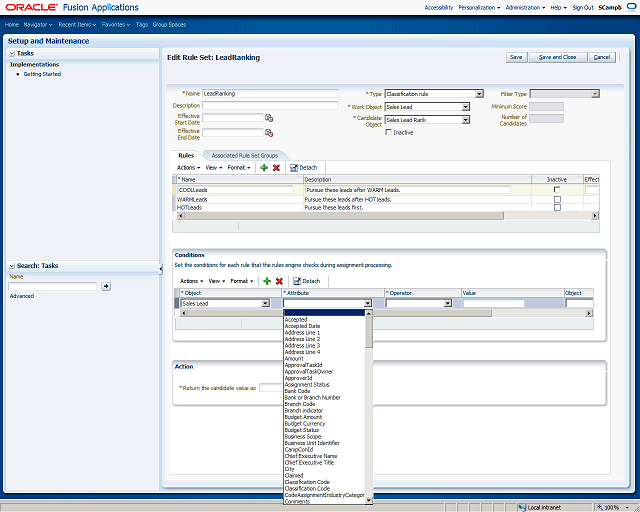Viewport: 640px width, 512px height.
Task: Check Inactive for the HOTLeads rule
Action: tap(557, 207)
